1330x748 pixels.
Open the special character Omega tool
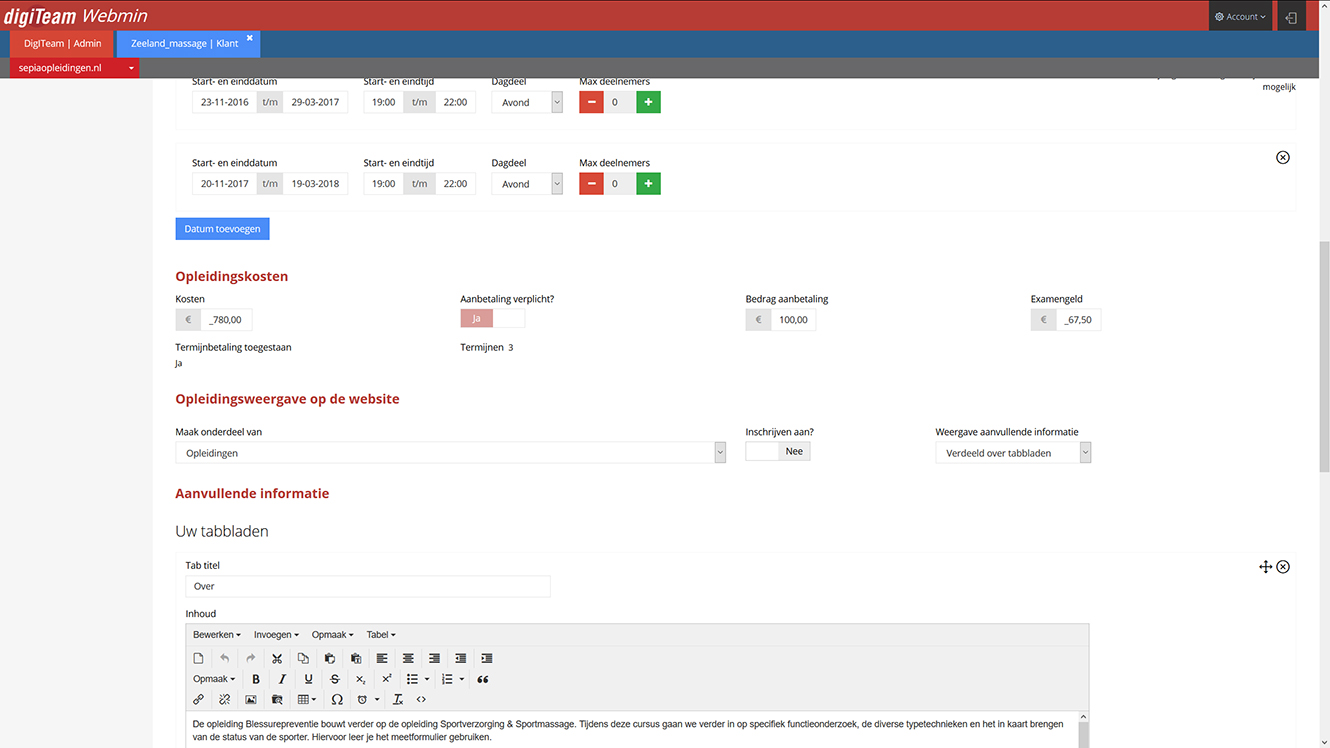(x=337, y=700)
